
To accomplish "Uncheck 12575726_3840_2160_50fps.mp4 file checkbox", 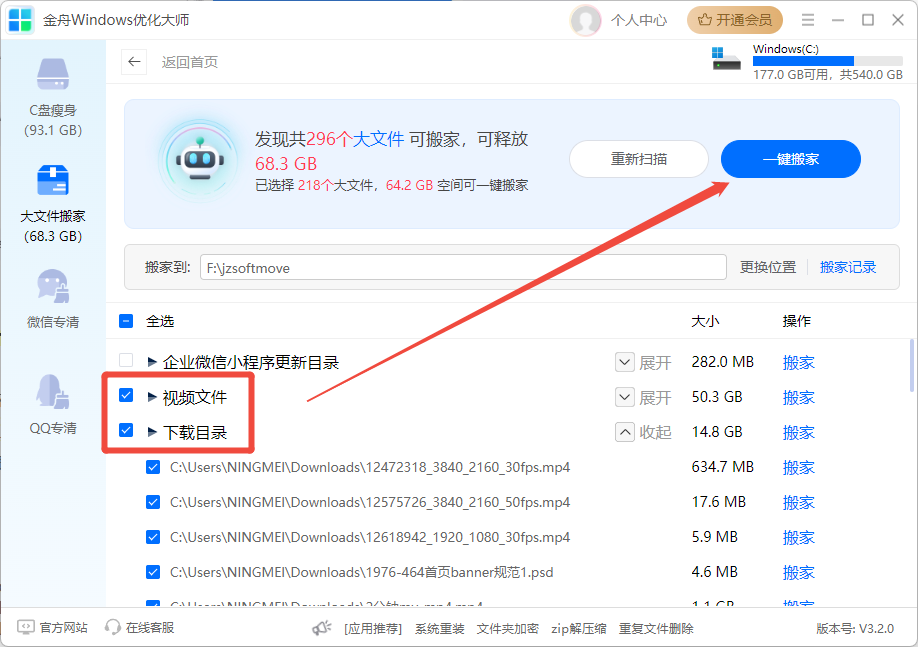I will click(153, 502).
